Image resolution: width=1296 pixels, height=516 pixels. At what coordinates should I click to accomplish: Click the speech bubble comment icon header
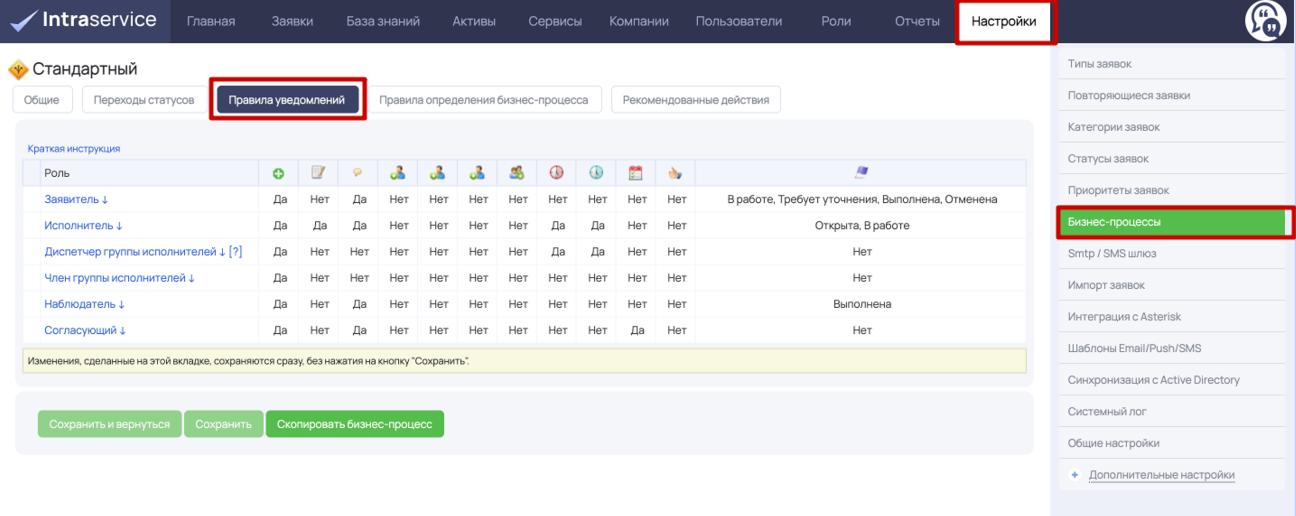359,173
